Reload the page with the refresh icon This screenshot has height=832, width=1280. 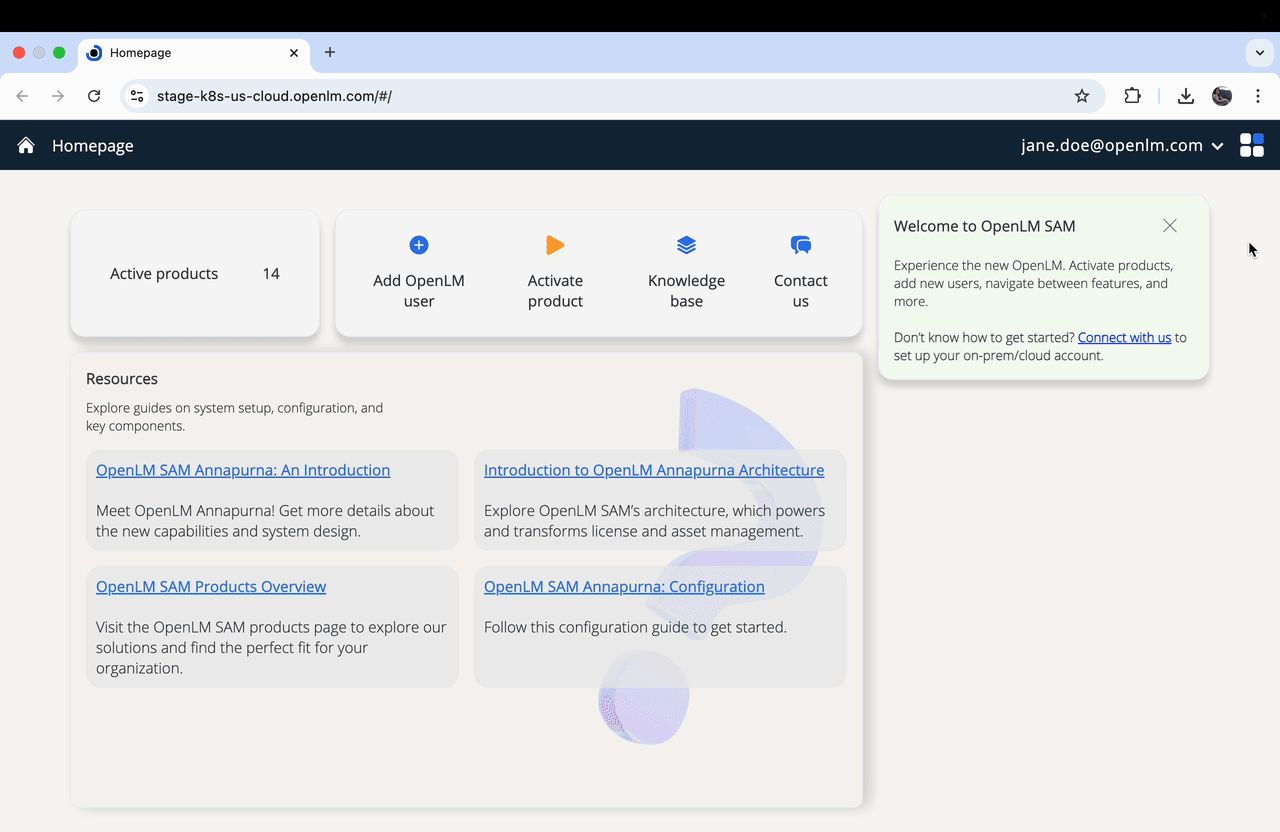tap(93, 96)
